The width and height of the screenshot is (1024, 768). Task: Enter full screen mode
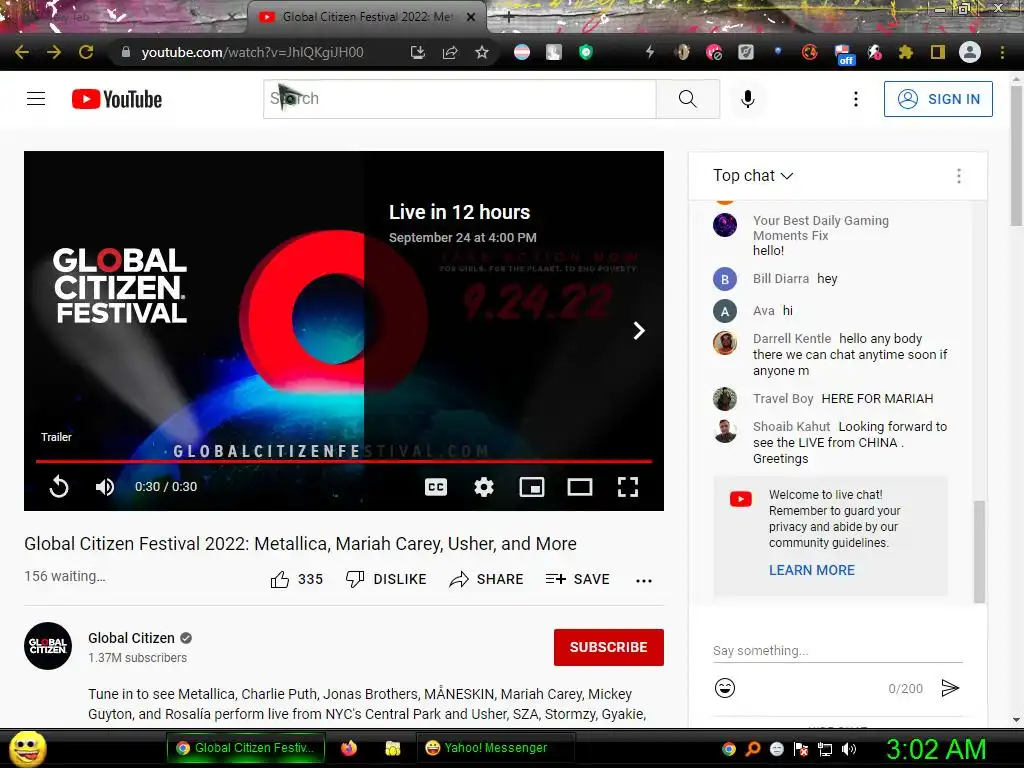tap(628, 487)
